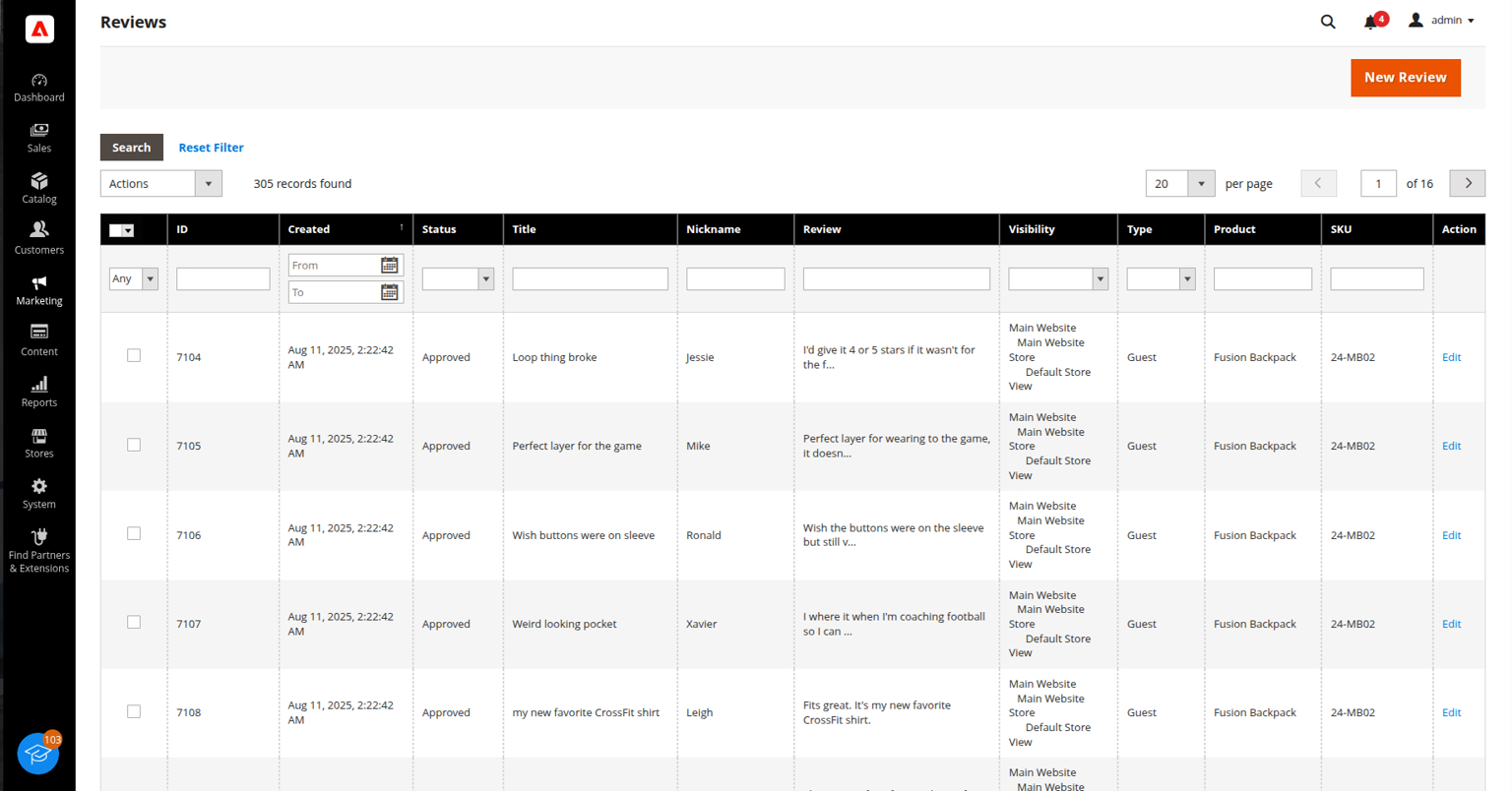The image size is (1512, 791).
Task: Open the Actions dropdown
Action: pos(160,184)
